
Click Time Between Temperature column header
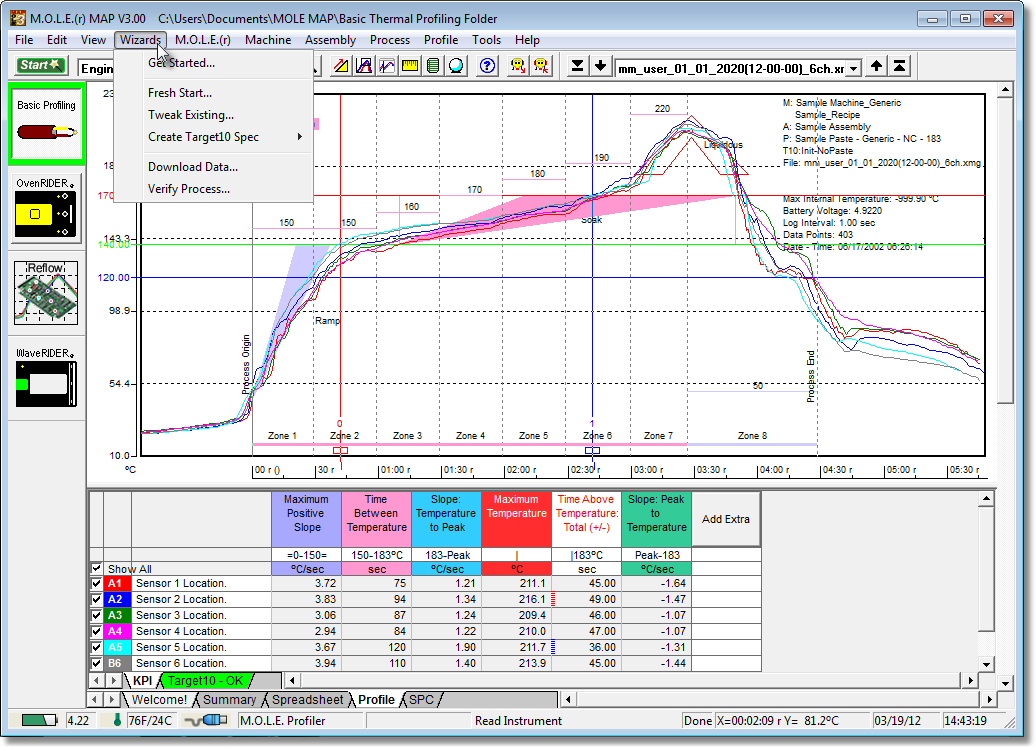click(x=377, y=519)
